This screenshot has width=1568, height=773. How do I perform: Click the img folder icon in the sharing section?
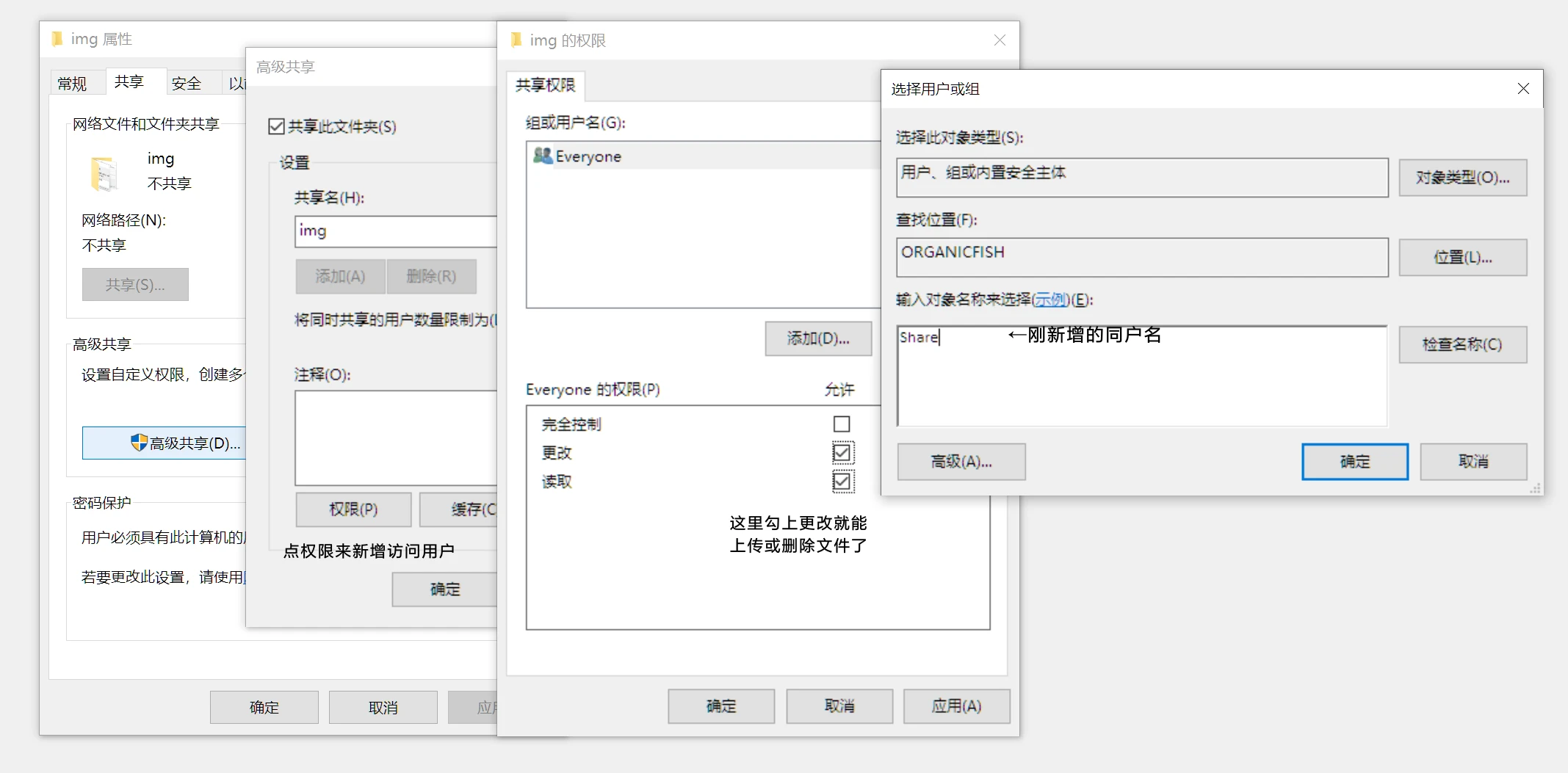(x=104, y=173)
